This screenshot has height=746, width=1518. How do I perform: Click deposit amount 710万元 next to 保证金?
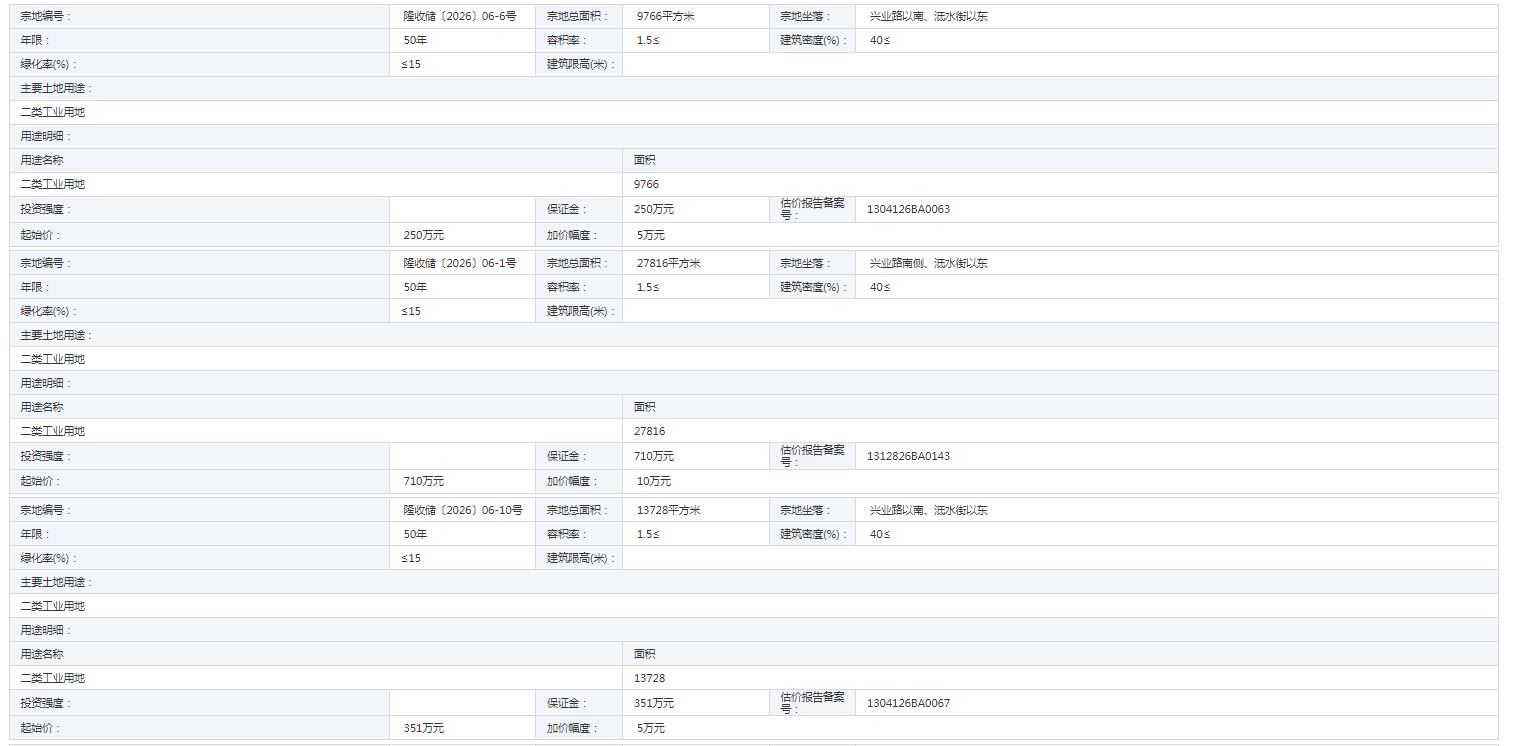(654, 457)
